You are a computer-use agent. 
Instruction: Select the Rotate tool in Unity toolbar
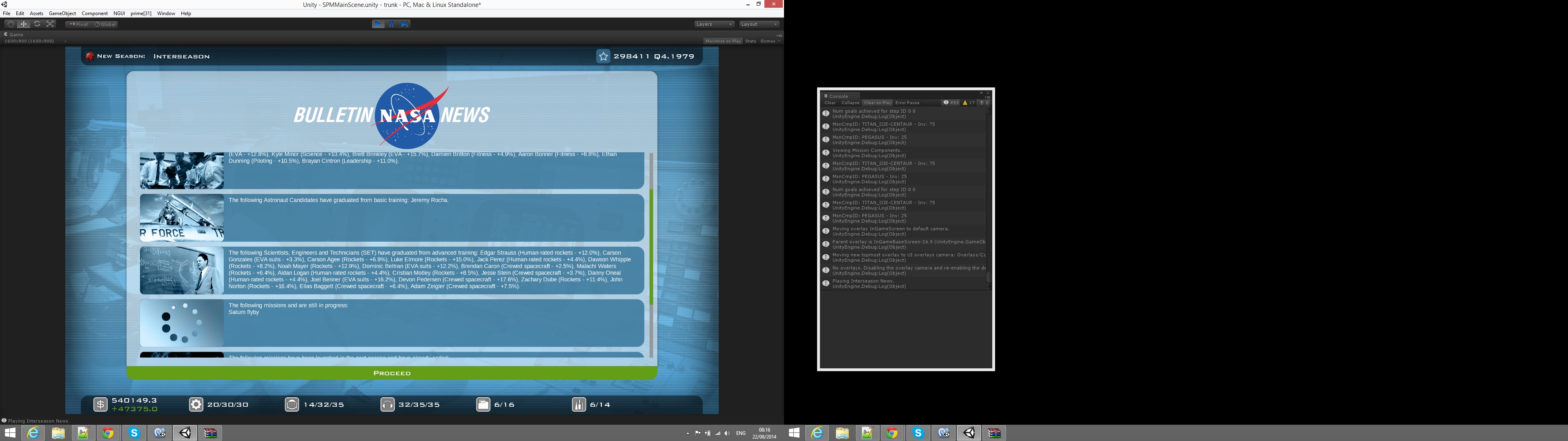click(37, 24)
